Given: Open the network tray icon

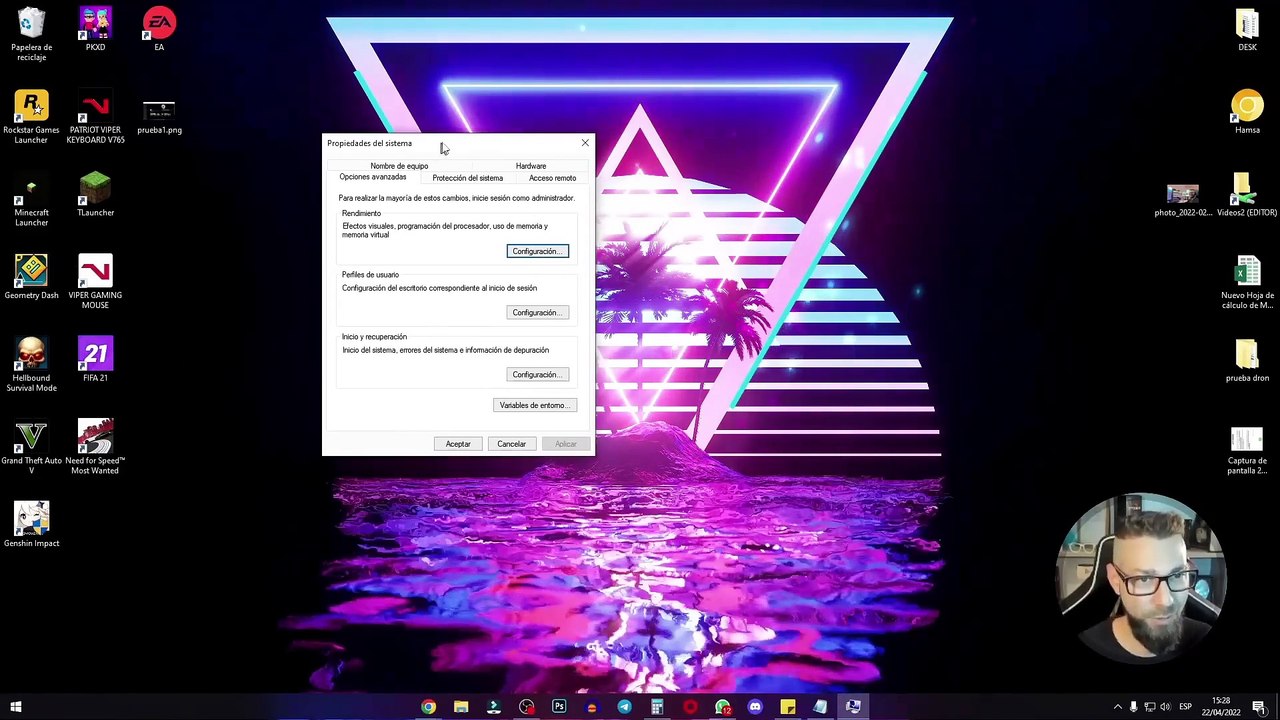Looking at the screenshot, I should [x=1149, y=707].
